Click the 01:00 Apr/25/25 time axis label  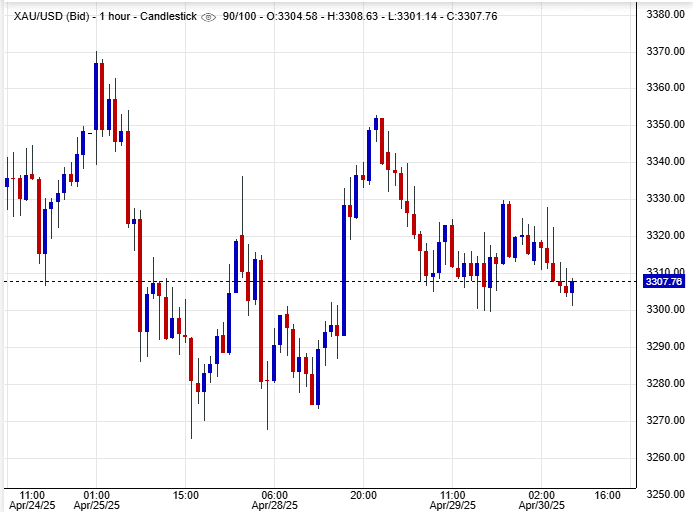pyautogui.click(x=96, y=501)
